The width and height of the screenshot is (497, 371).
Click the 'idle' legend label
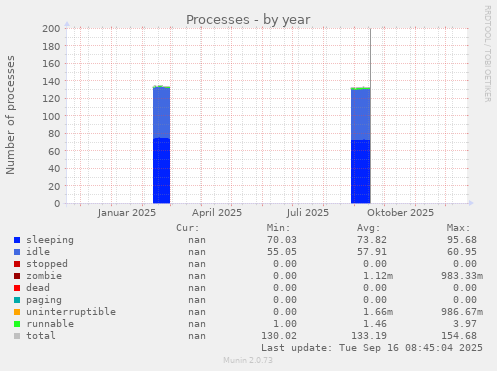(x=38, y=252)
